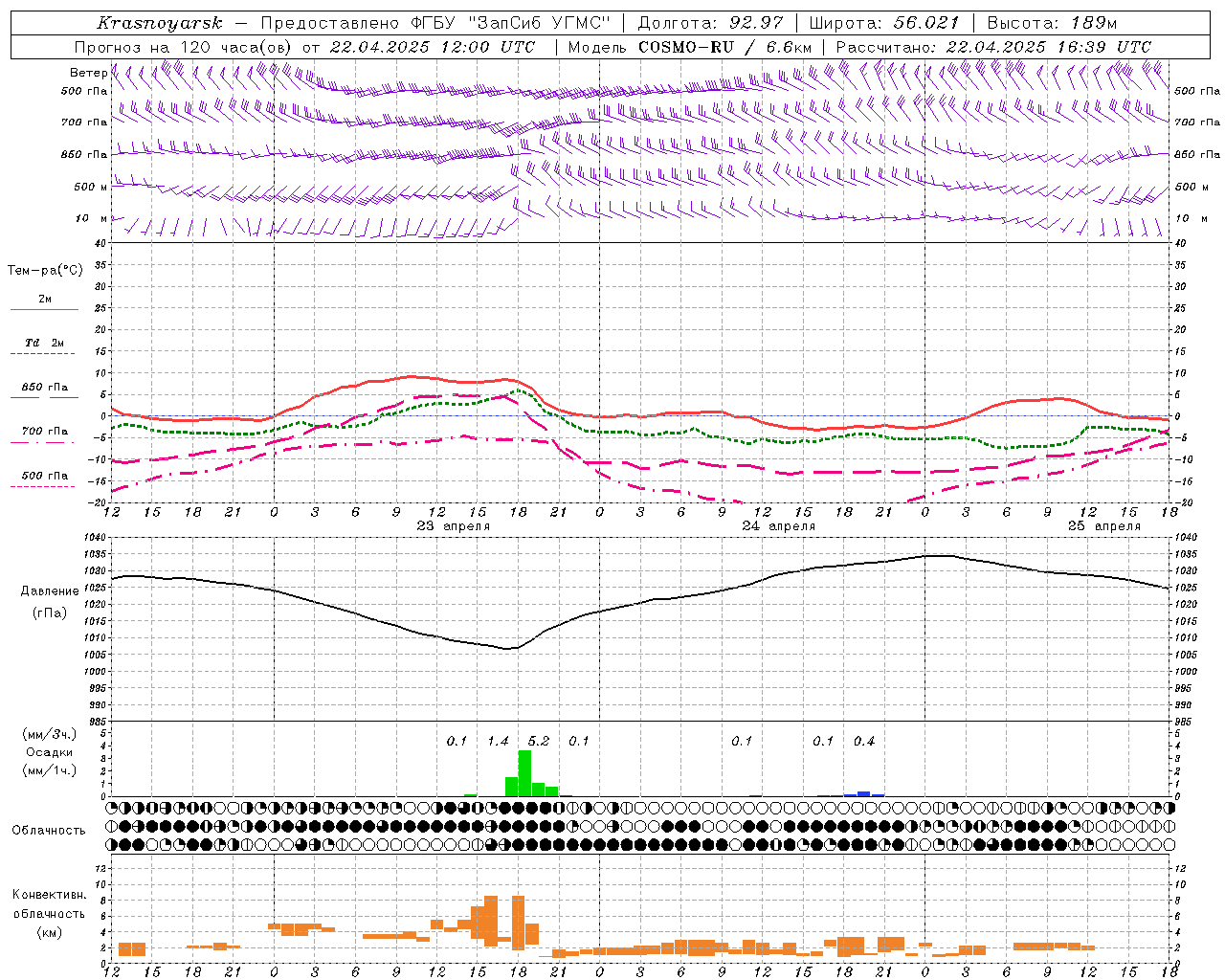Click the '850 гПа' temperature legend entry
The width and height of the screenshot is (1225, 980).
45,388
